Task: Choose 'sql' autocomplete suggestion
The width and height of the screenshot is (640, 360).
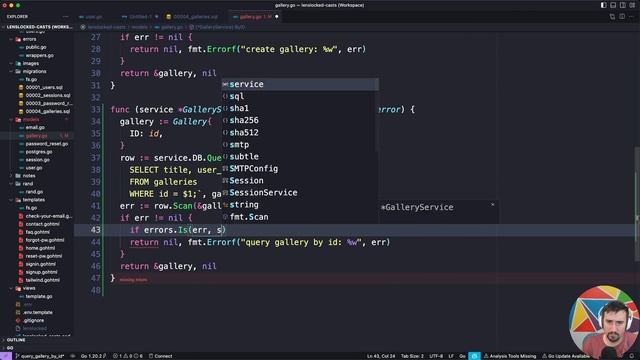Action: (300, 96)
